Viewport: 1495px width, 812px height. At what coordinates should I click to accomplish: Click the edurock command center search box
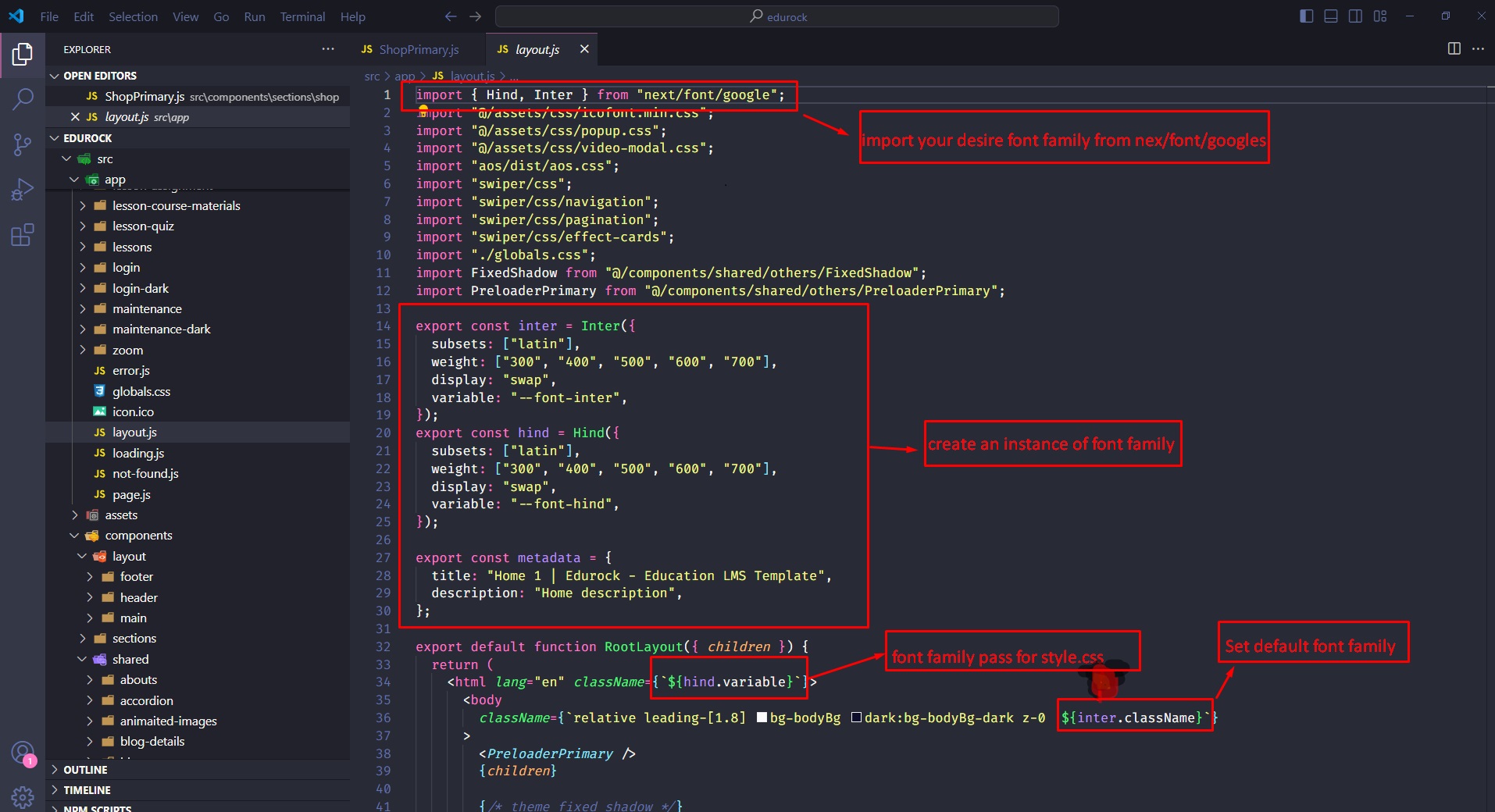coord(777,16)
